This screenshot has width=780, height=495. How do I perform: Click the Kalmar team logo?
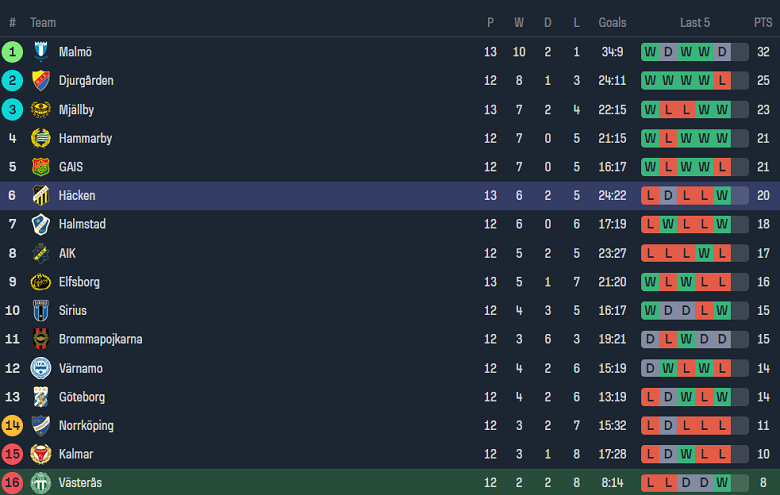41,454
